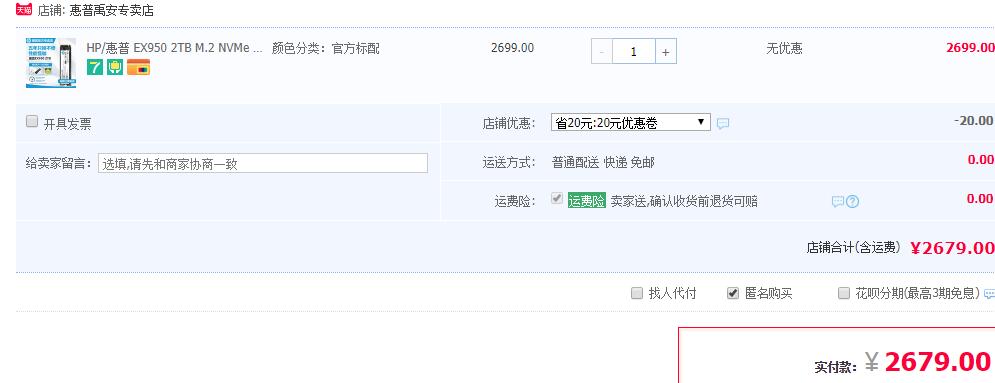Viewport: 995px width, 383px height.
Task: Click the question mark help icon in the 运费险 row
Action: click(853, 202)
